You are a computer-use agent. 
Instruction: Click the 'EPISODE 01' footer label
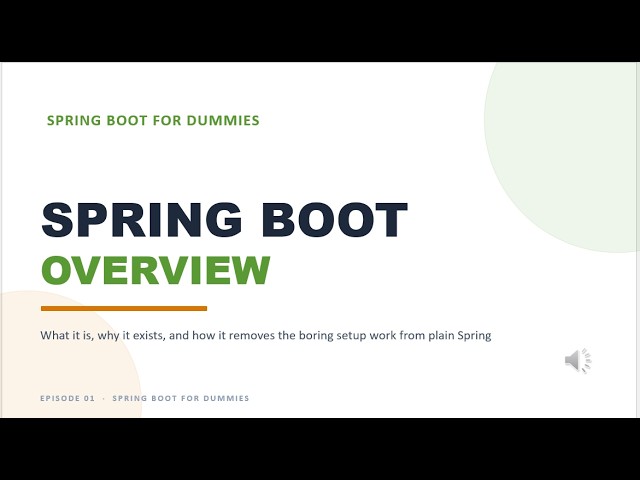click(67, 398)
